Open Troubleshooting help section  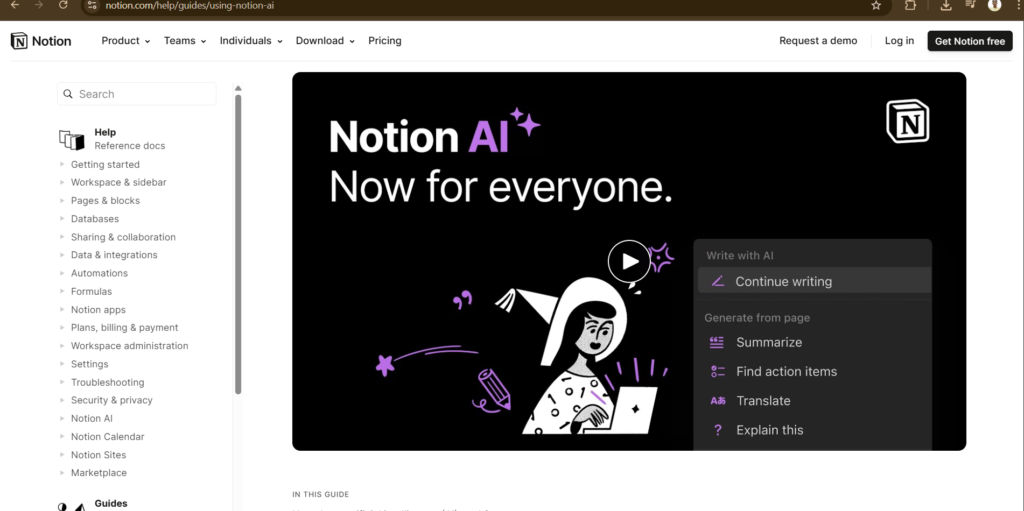pos(108,382)
